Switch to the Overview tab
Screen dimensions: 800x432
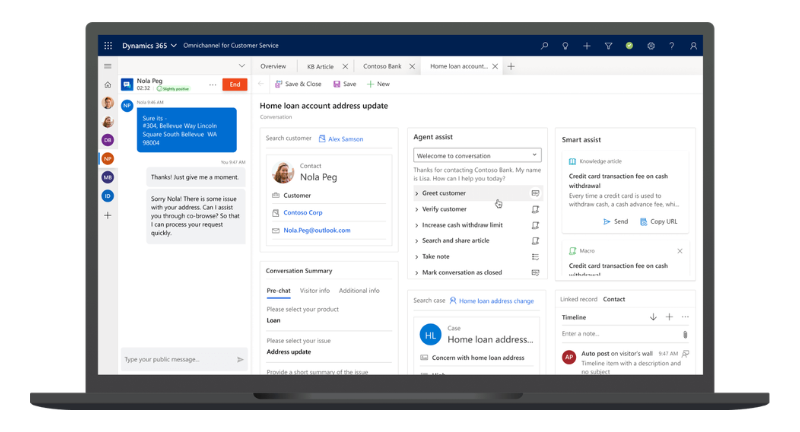(x=273, y=66)
